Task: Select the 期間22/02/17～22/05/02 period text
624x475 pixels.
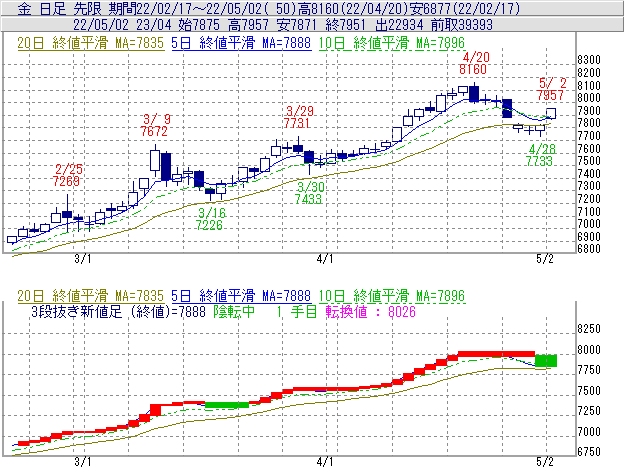Action: [x=185, y=8]
